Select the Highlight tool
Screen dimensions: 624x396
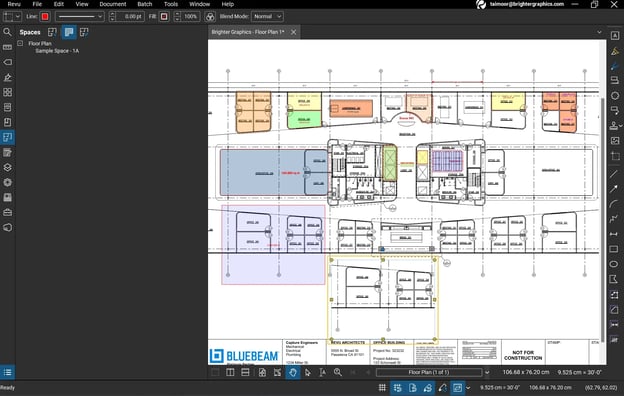(615, 51)
